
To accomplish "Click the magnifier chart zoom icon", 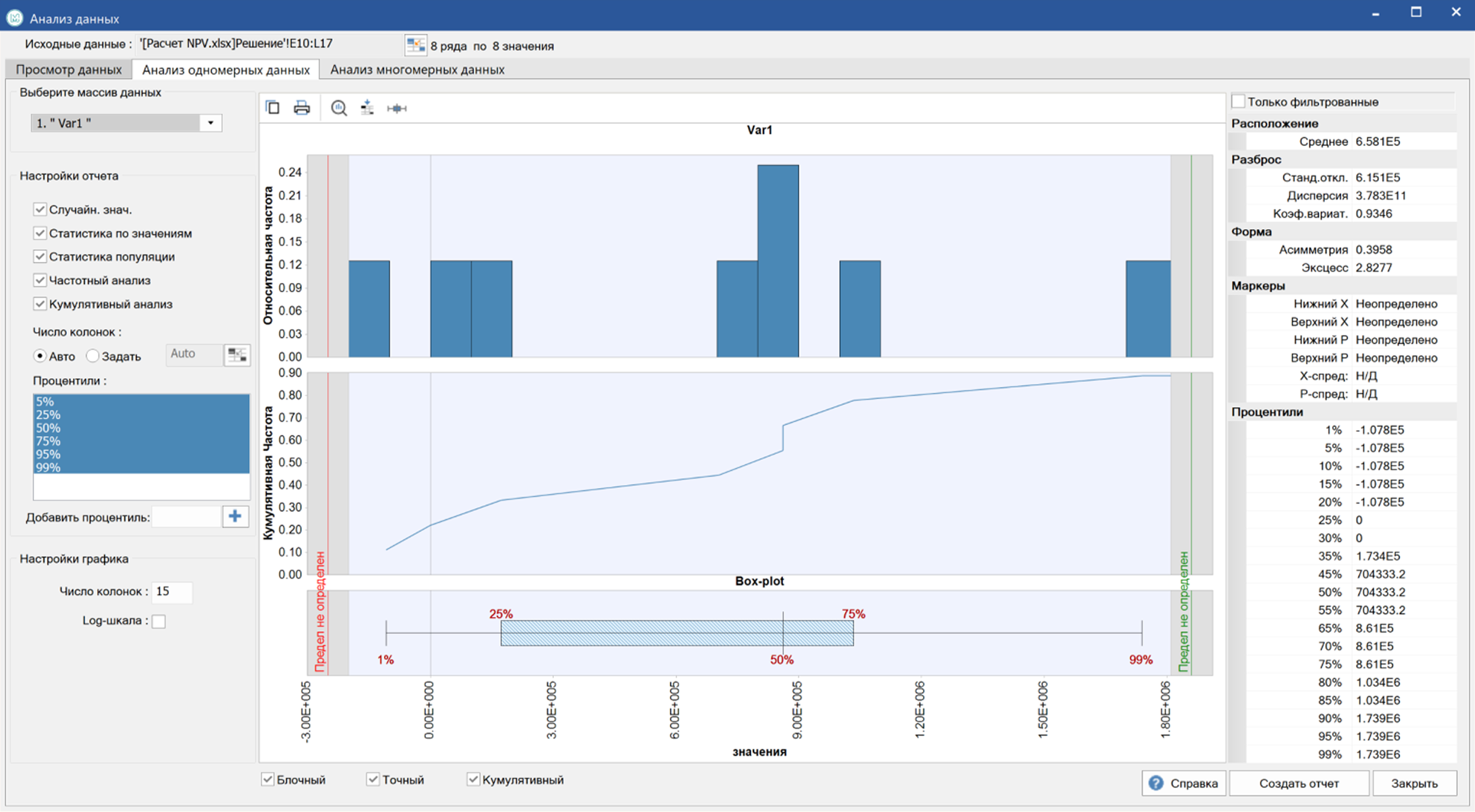I will pos(339,108).
